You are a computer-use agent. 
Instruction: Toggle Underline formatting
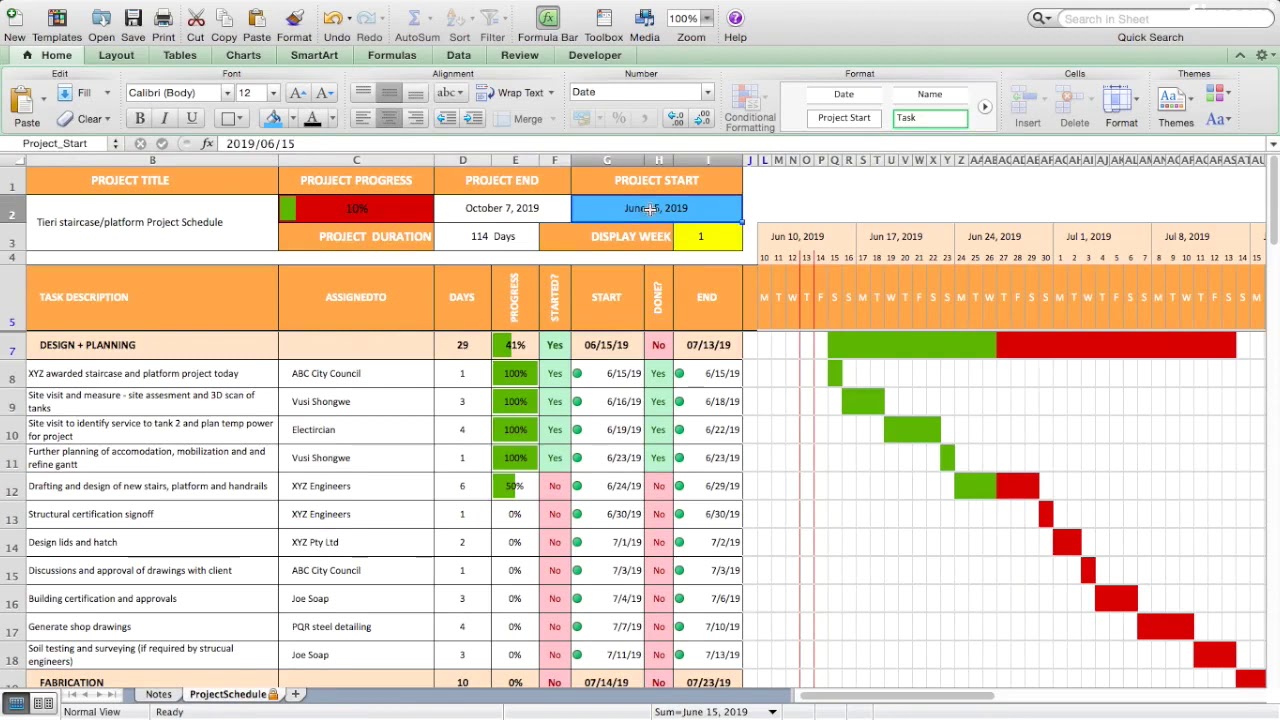coord(191,118)
